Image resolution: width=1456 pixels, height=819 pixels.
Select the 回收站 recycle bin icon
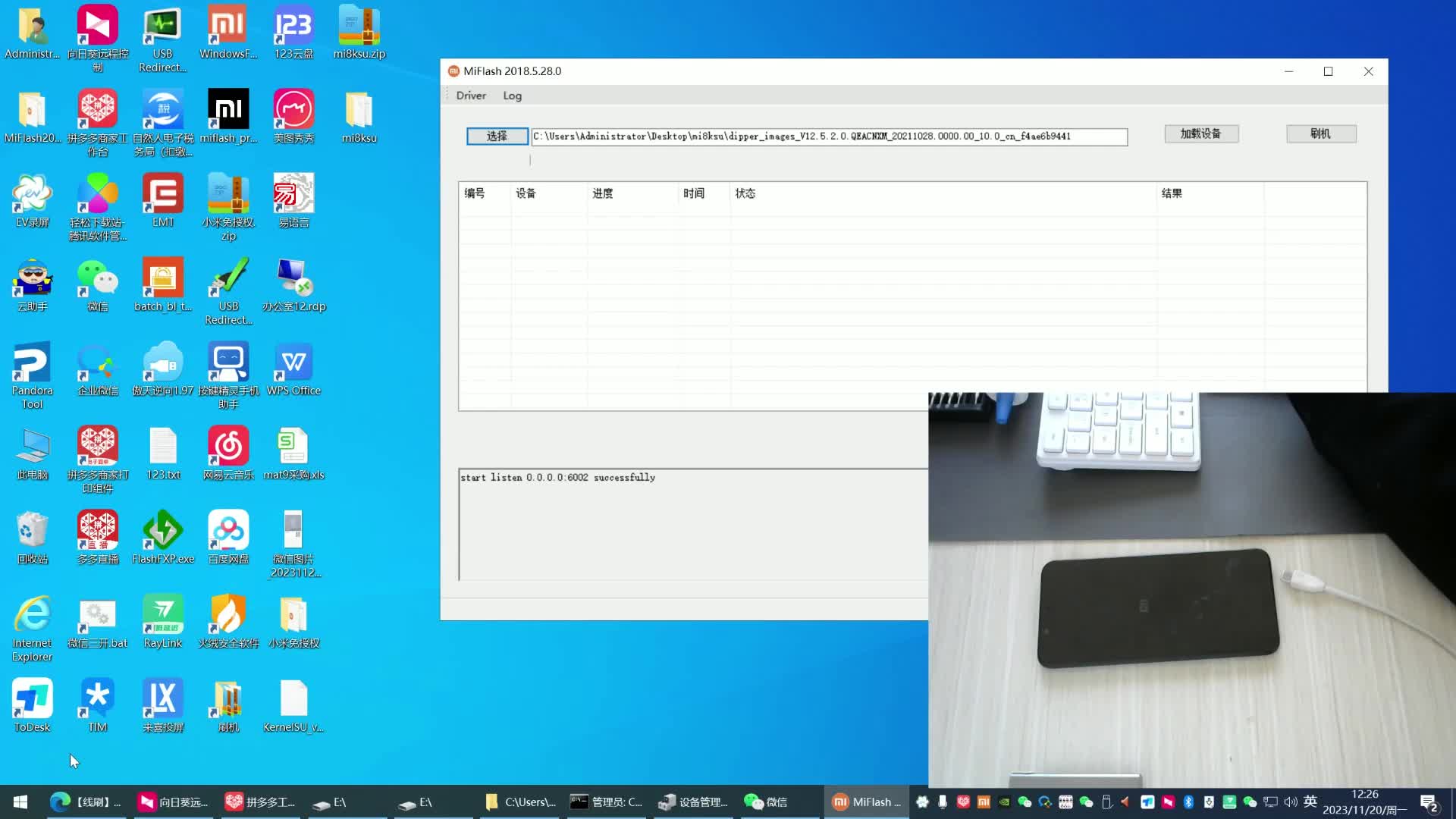click(32, 538)
